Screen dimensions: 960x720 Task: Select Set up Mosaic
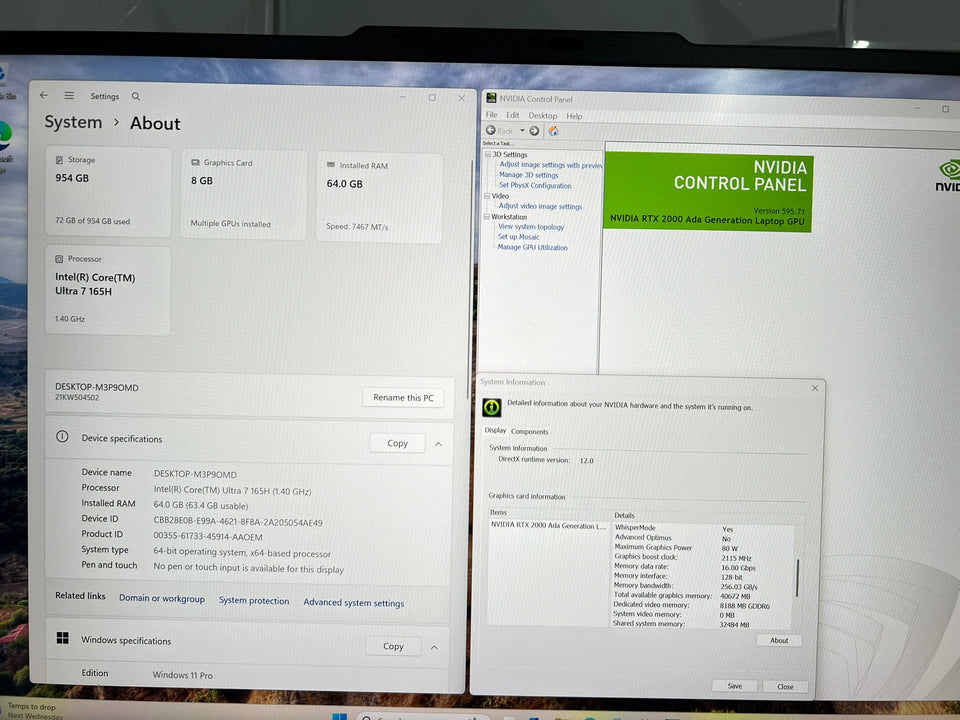pos(518,237)
